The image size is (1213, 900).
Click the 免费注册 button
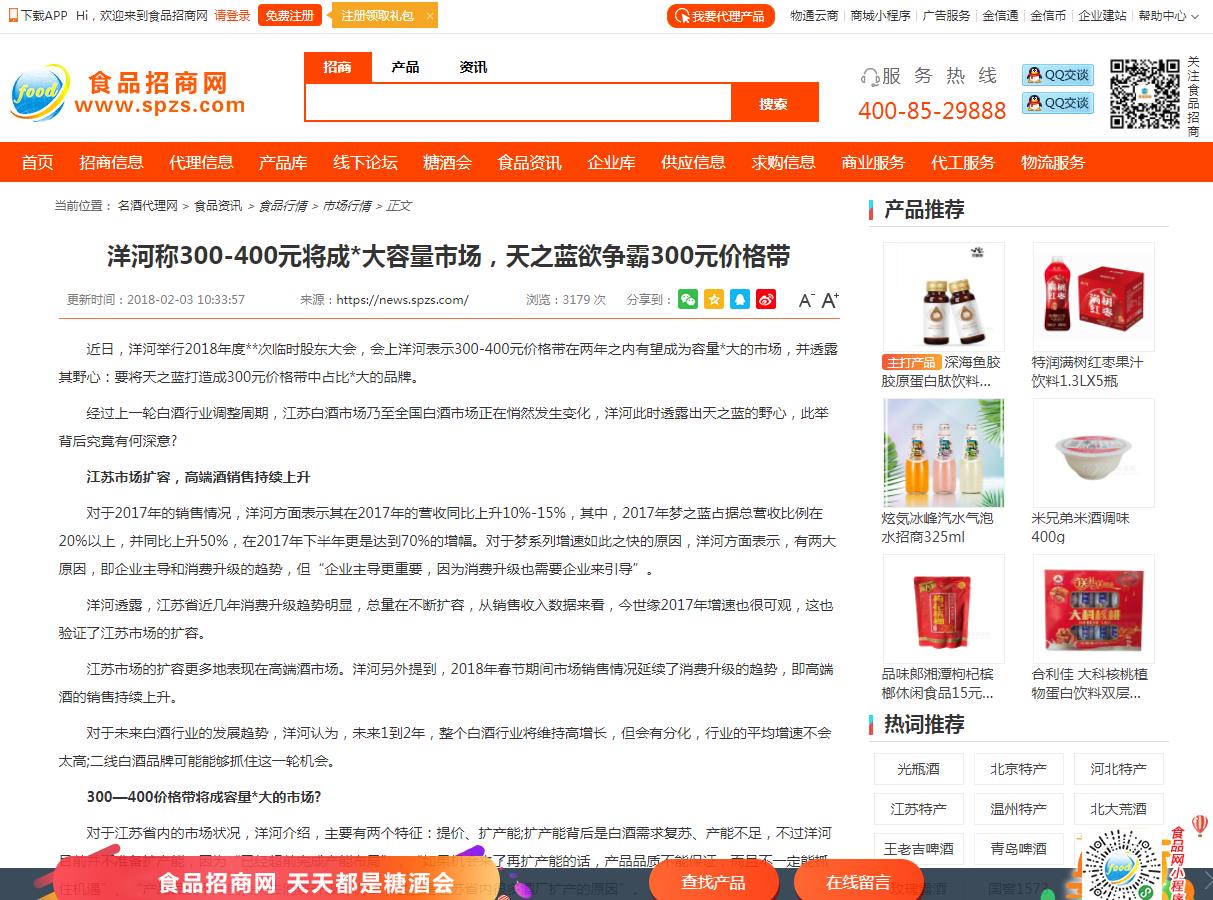coord(289,15)
